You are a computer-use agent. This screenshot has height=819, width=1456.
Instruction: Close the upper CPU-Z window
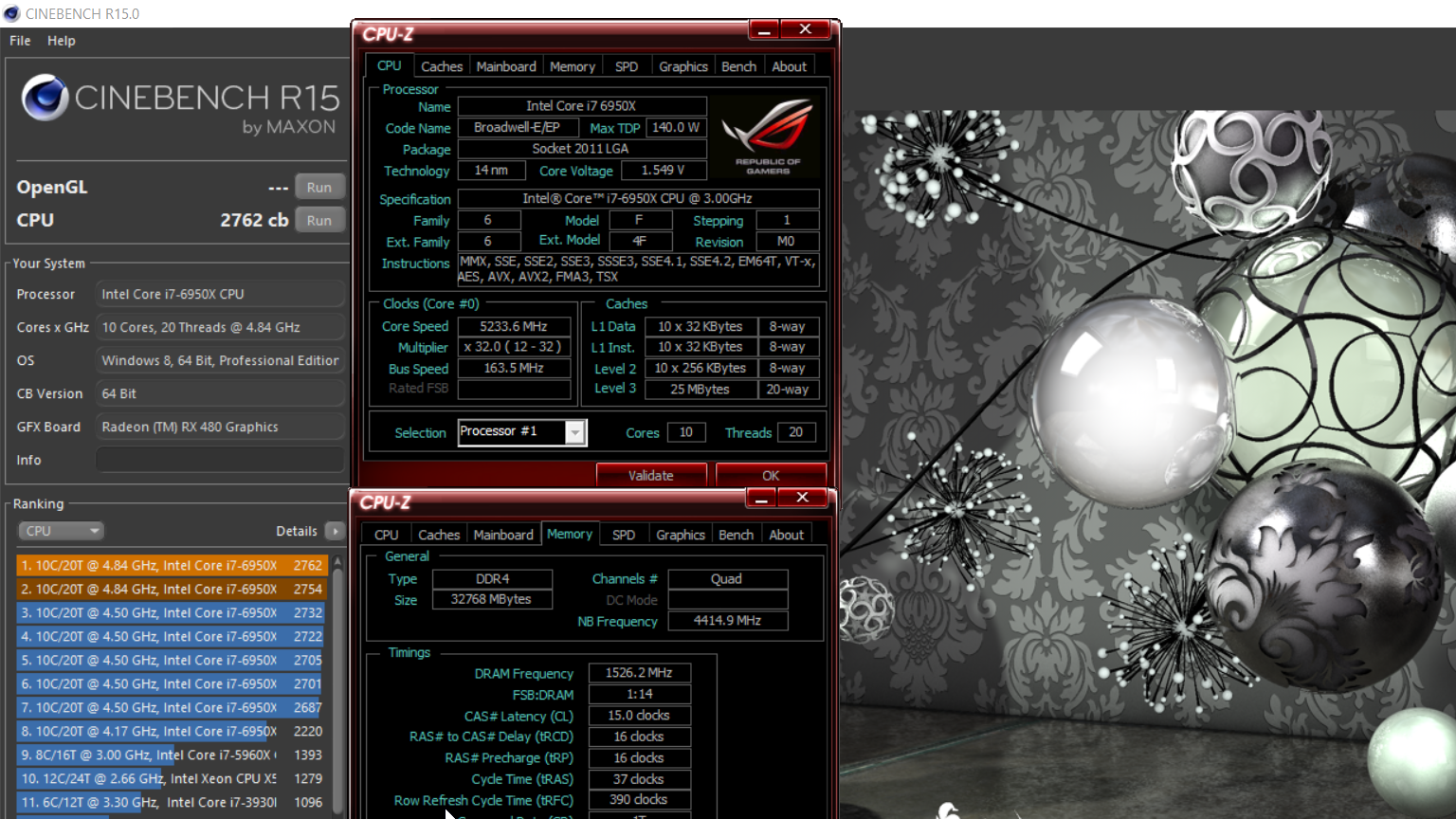[x=805, y=29]
